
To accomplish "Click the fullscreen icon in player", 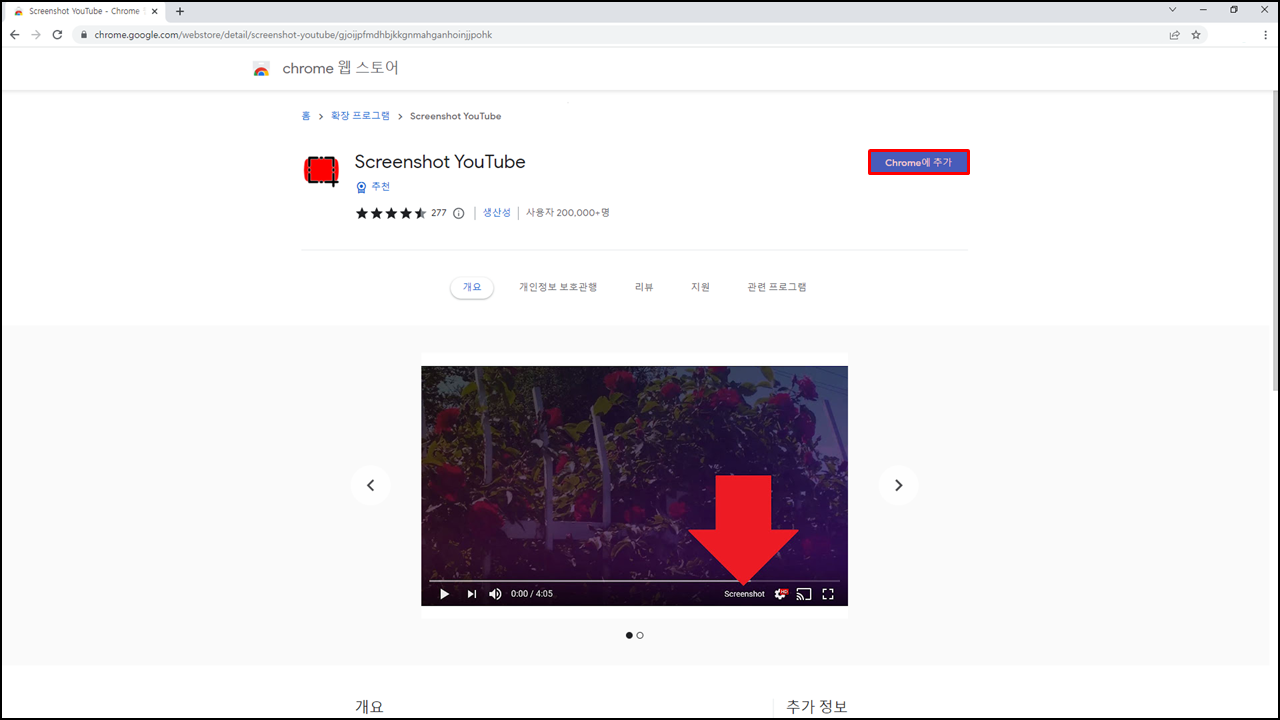I will click(828, 594).
